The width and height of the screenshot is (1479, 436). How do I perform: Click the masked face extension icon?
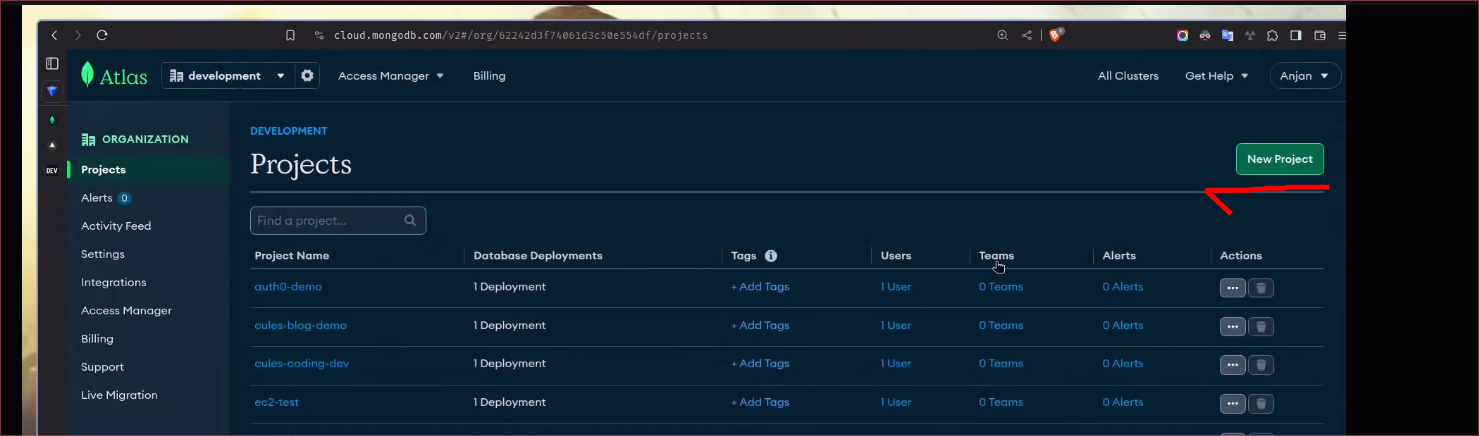click(1205, 35)
